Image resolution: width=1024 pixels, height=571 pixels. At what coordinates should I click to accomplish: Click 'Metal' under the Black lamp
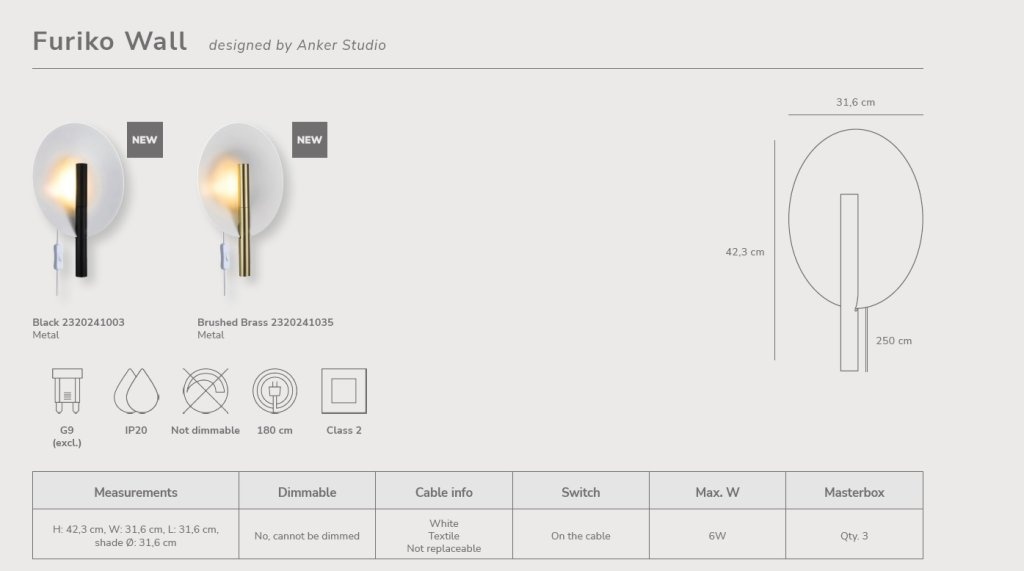pos(46,334)
